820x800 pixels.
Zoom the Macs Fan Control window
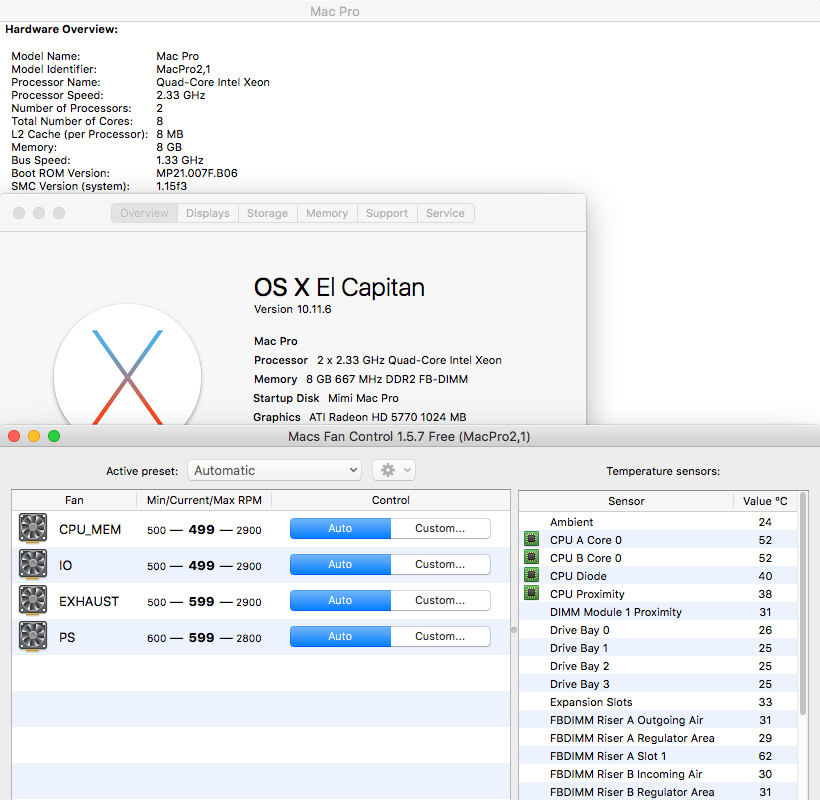[x=54, y=436]
